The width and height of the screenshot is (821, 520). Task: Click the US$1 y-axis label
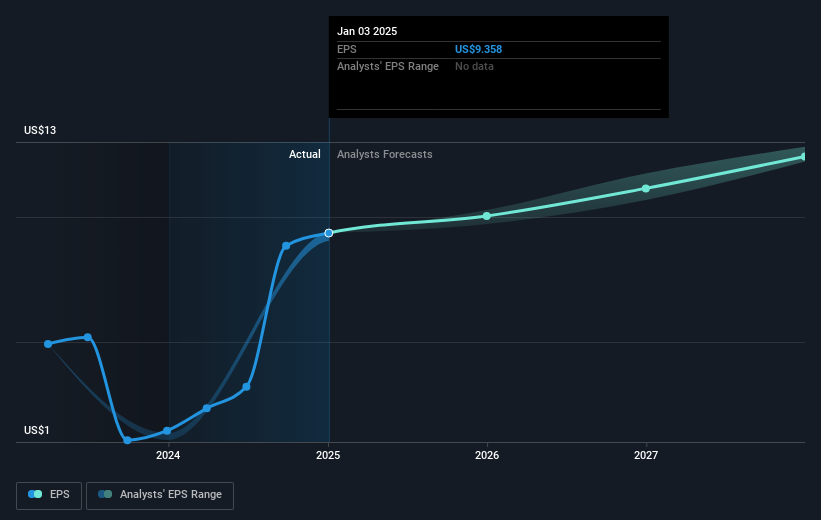tap(37, 430)
